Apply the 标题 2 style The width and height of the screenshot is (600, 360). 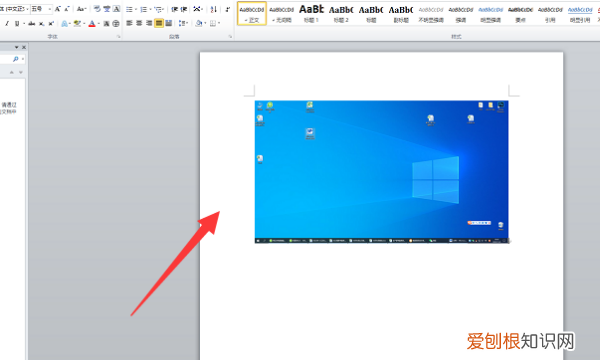(x=341, y=13)
